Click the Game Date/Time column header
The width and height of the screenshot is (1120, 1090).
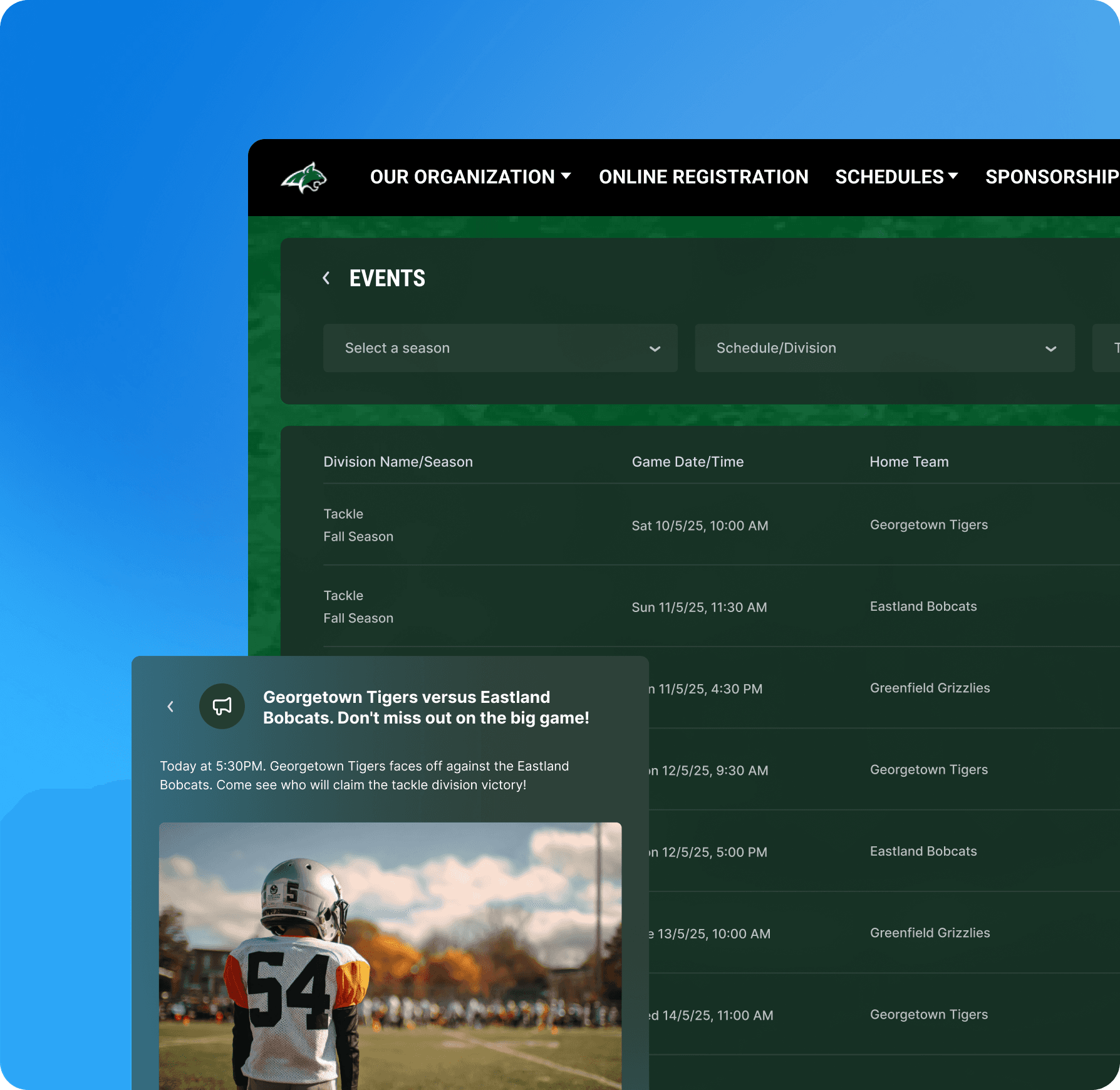pyautogui.click(x=688, y=462)
